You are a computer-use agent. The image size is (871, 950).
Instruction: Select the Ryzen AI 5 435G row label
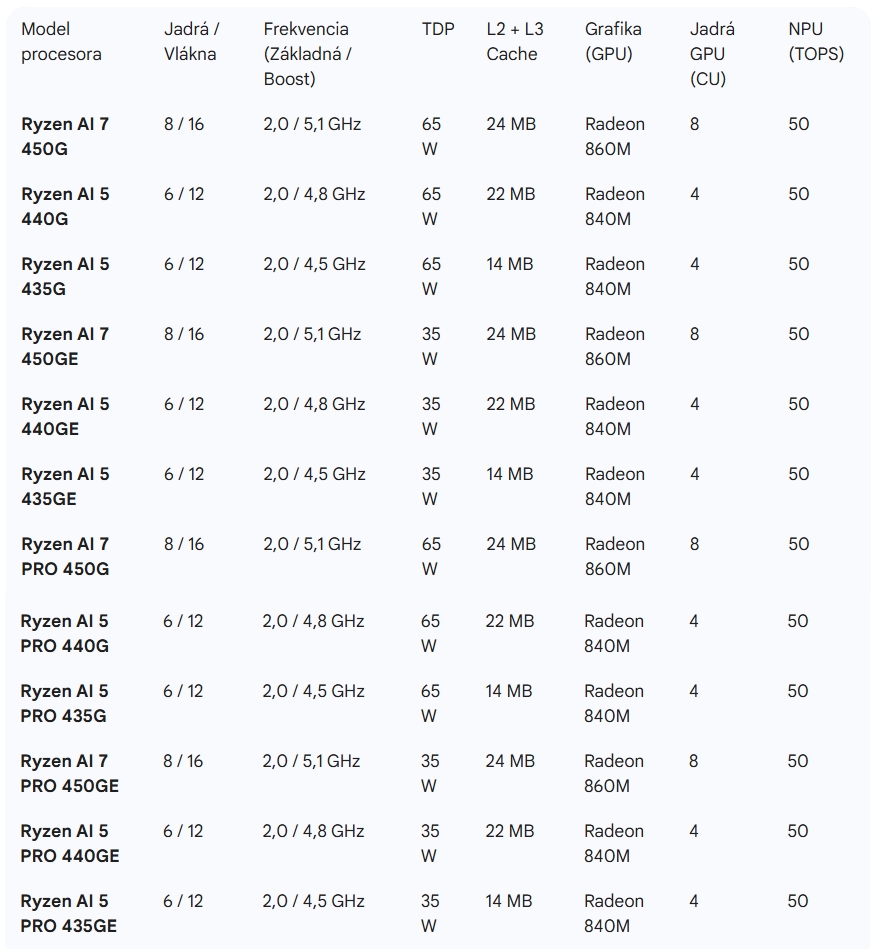click(x=65, y=277)
